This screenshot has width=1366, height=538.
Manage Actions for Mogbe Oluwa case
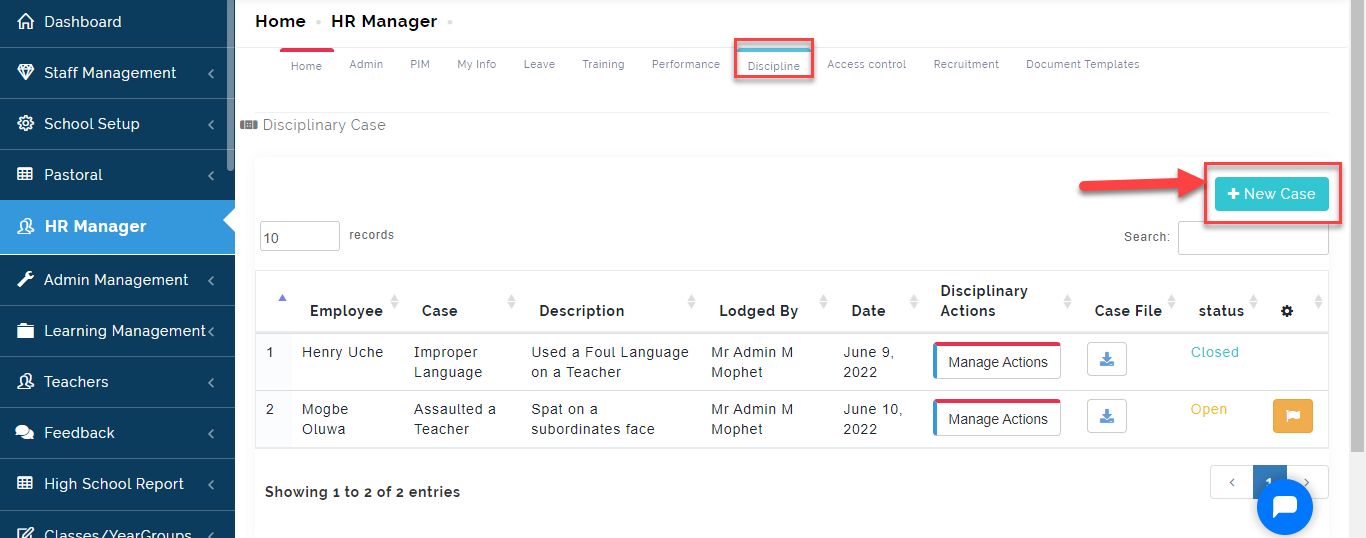click(997, 418)
